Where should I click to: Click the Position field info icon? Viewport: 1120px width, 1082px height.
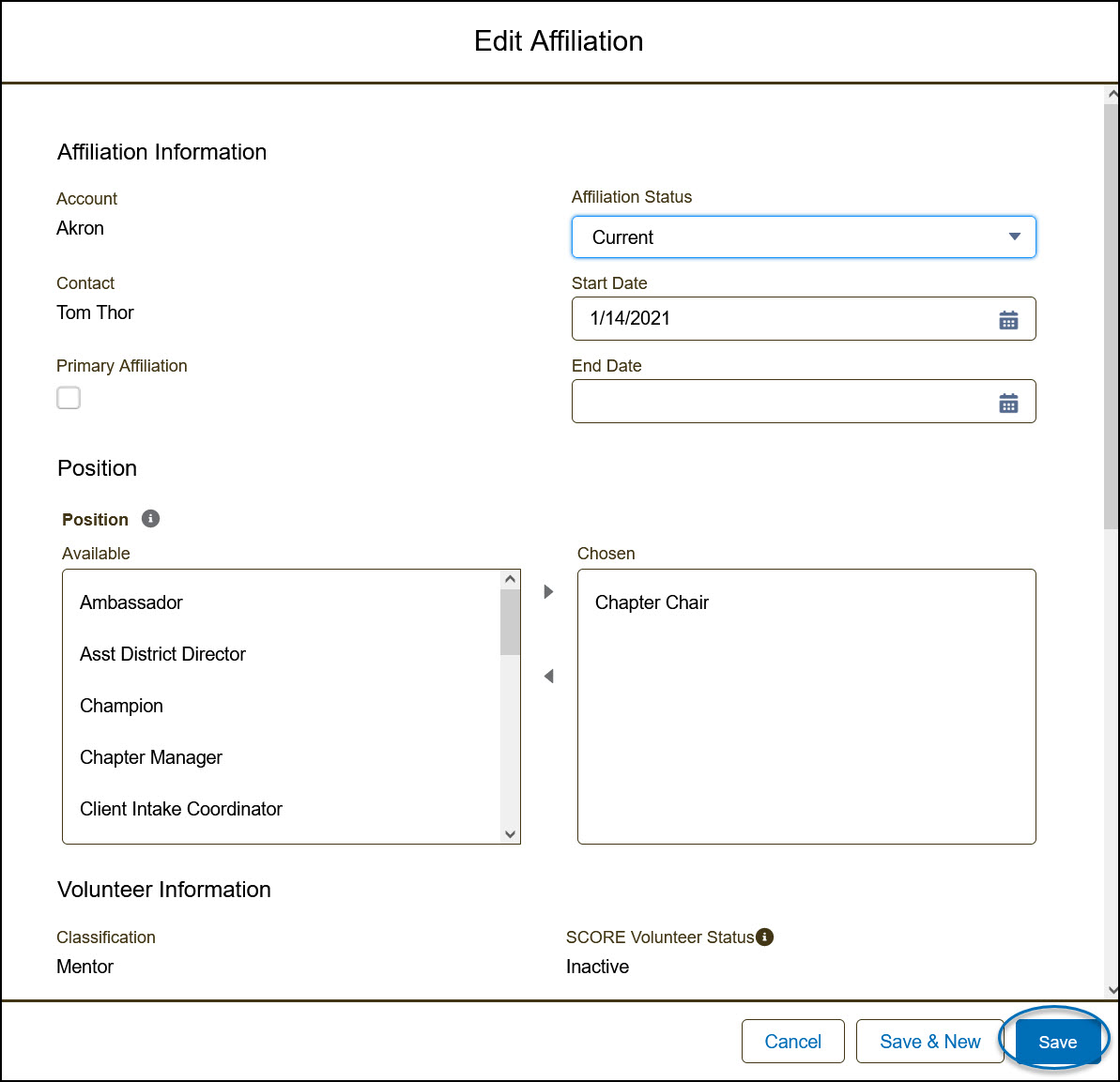(150, 519)
